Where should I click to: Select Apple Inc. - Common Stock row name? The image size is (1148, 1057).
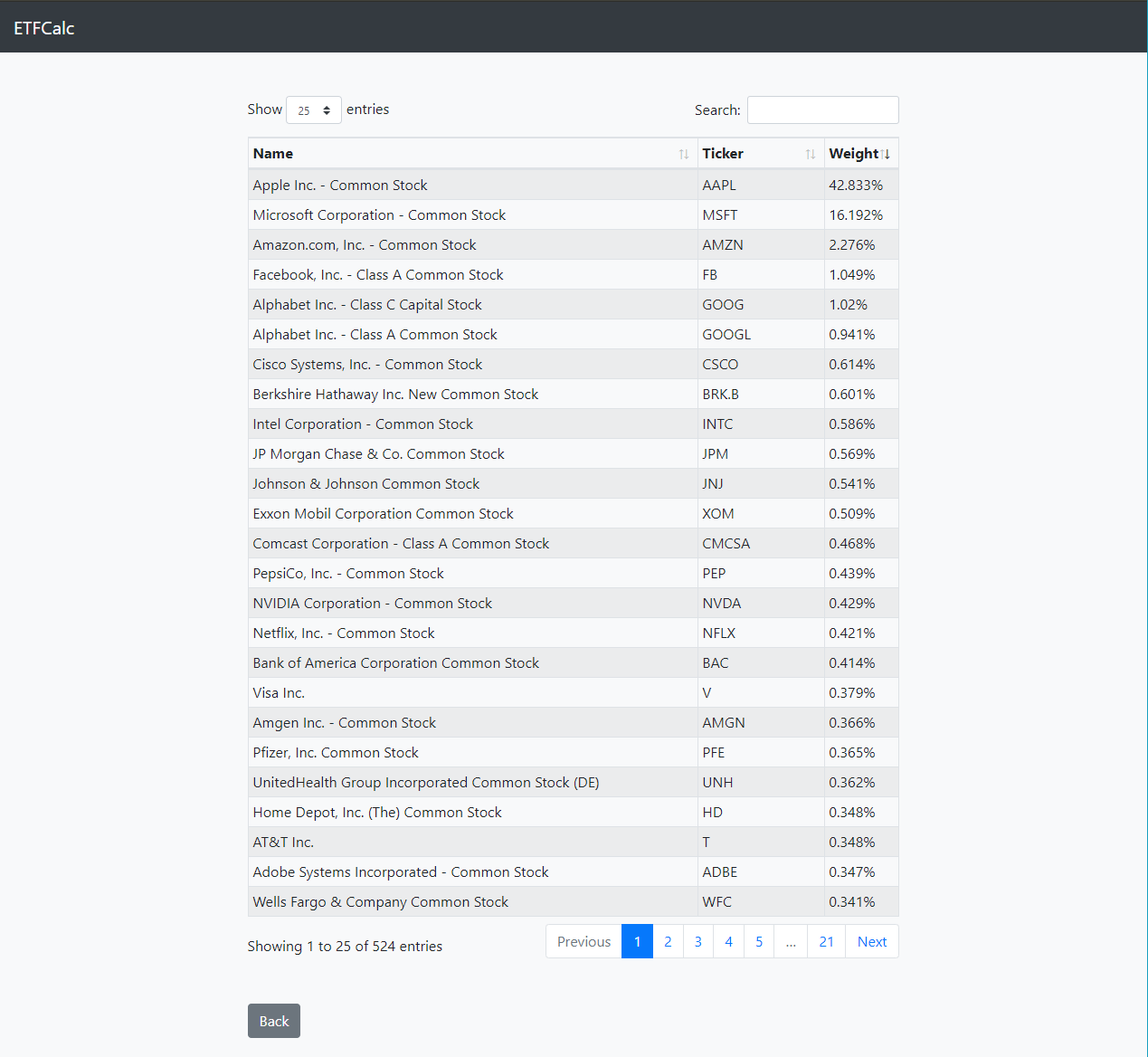(472, 185)
